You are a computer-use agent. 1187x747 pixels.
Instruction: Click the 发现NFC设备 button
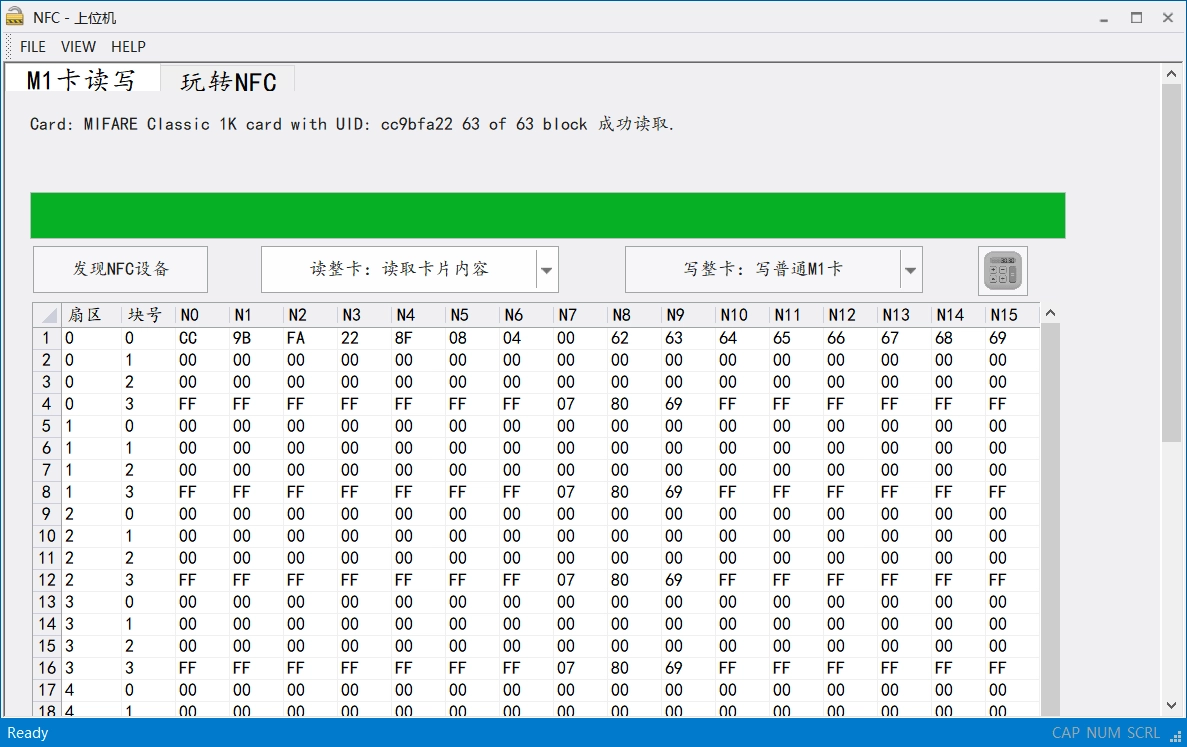point(120,269)
